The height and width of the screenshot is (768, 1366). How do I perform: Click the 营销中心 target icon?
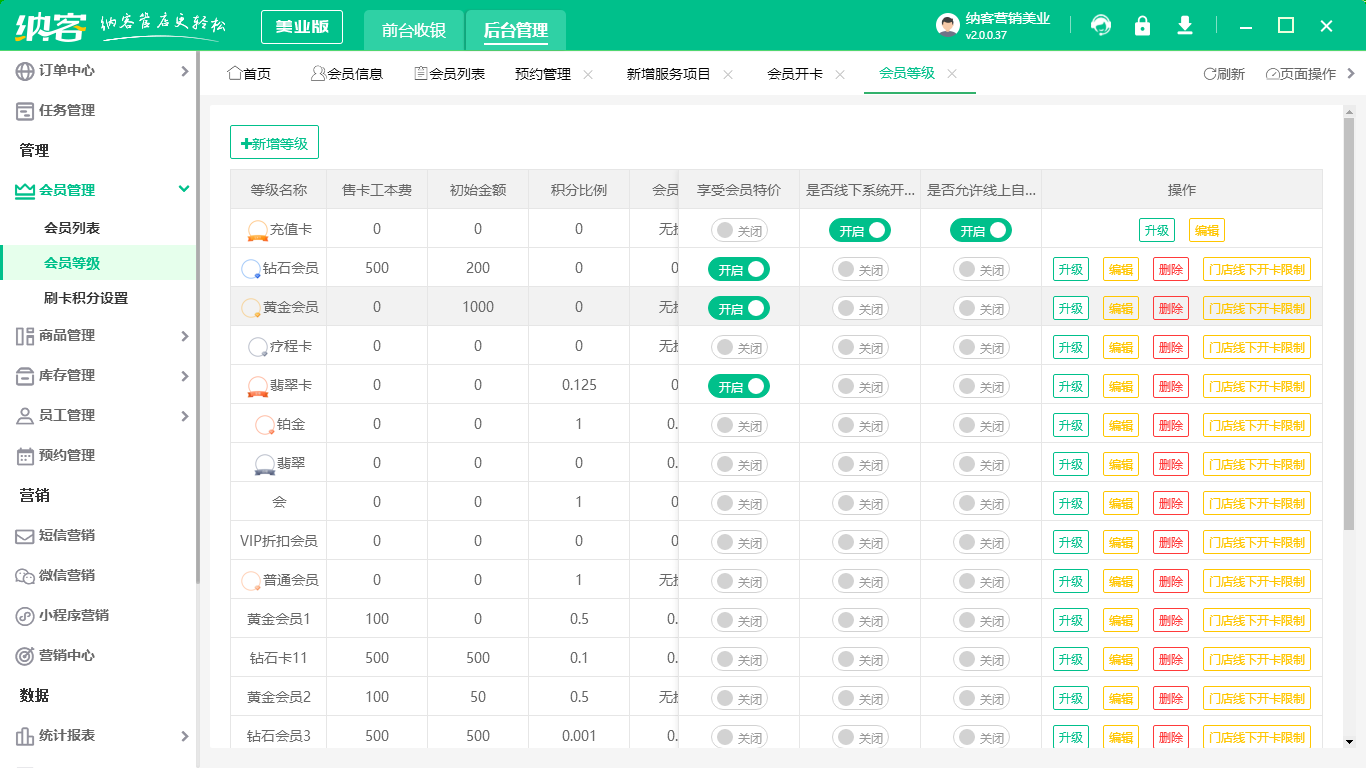[x=25, y=656]
